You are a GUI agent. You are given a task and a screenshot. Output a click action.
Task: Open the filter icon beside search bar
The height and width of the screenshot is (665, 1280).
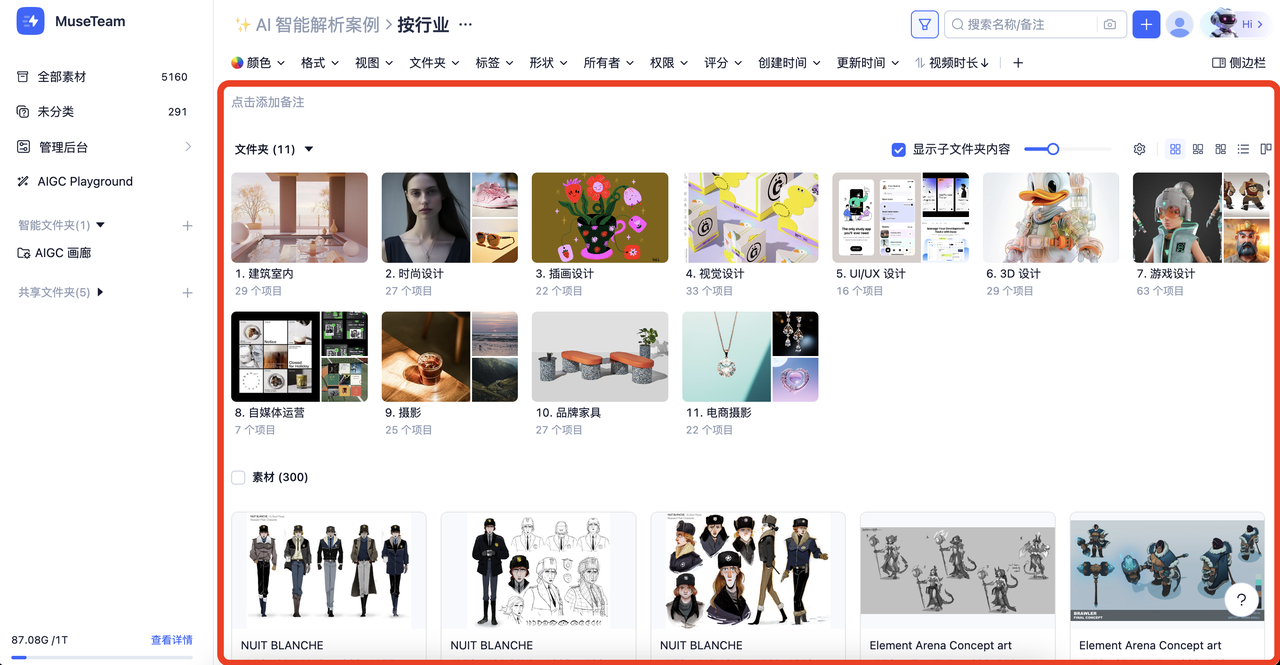(x=923, y=24)
